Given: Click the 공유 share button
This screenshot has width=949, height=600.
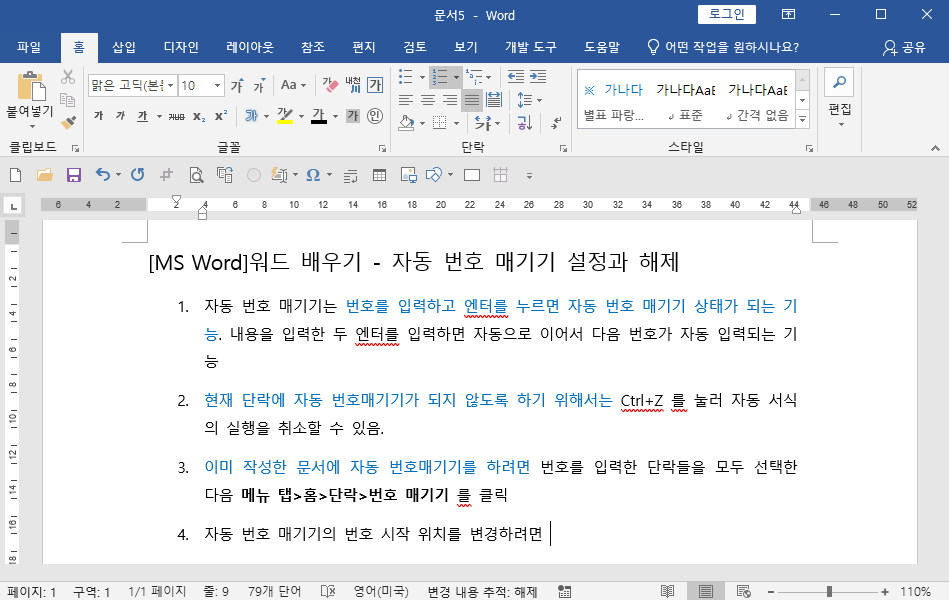Looking at the screenshot, I should pos(904,47).
